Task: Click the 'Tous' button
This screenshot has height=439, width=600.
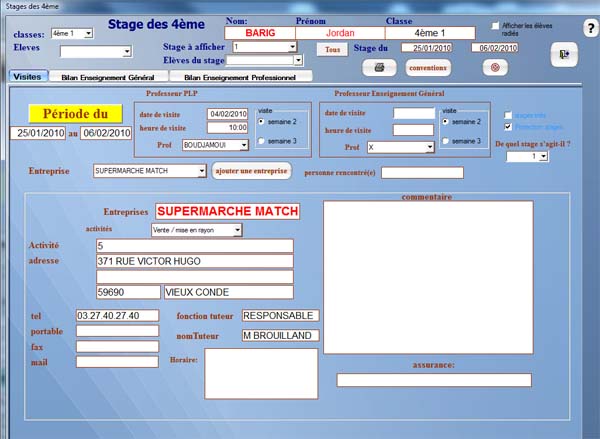Action: (334, 48)
